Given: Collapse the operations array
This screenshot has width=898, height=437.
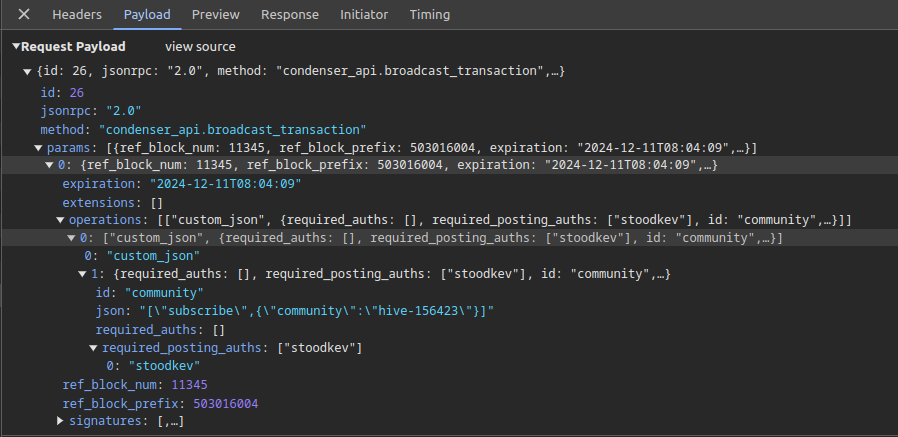Looking at the screenshot, I should tap(60, 220).
